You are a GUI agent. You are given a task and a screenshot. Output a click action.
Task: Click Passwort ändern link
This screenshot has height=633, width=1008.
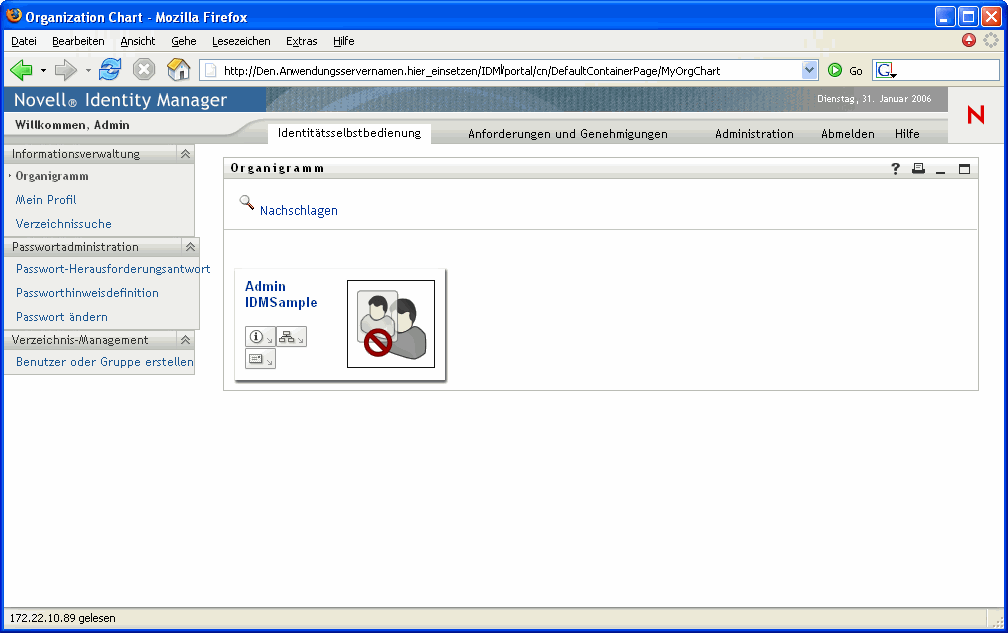pyautogui.click(x=62, y=317)
